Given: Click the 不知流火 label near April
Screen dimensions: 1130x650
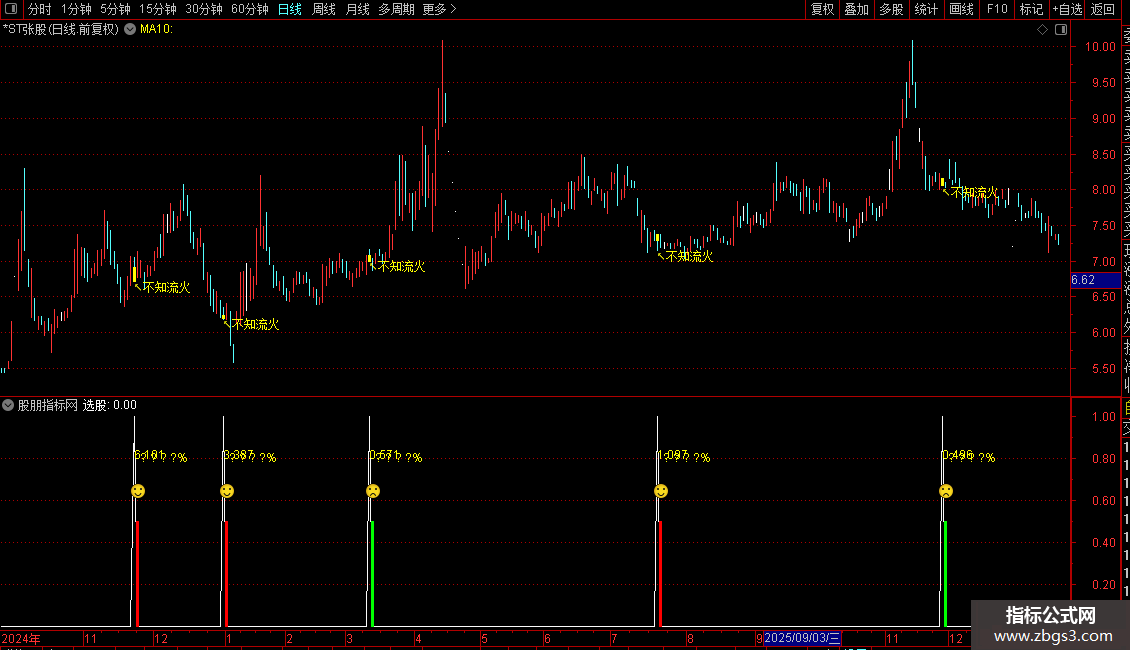Looking at the screenshot, I should [401, 267].
